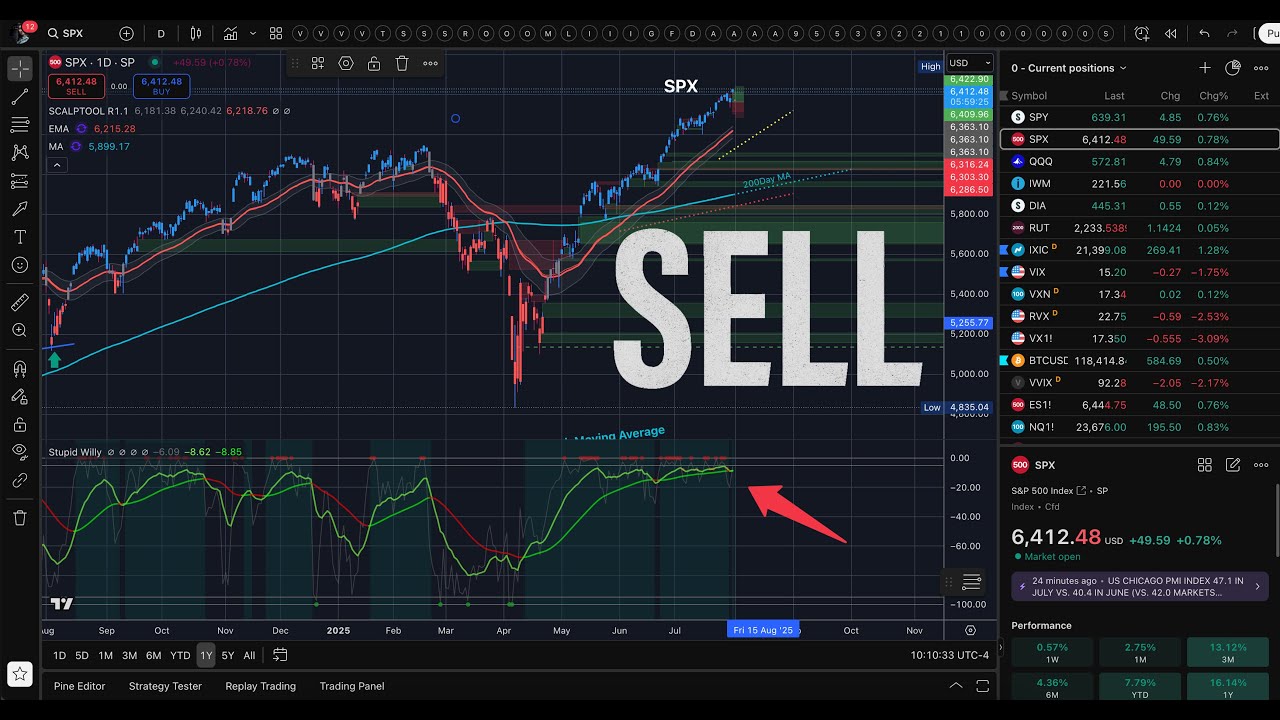The width and height of the screenshot is (1280, 720).
Task: Open go-to-date calendar icon
Action: [280, 656]
